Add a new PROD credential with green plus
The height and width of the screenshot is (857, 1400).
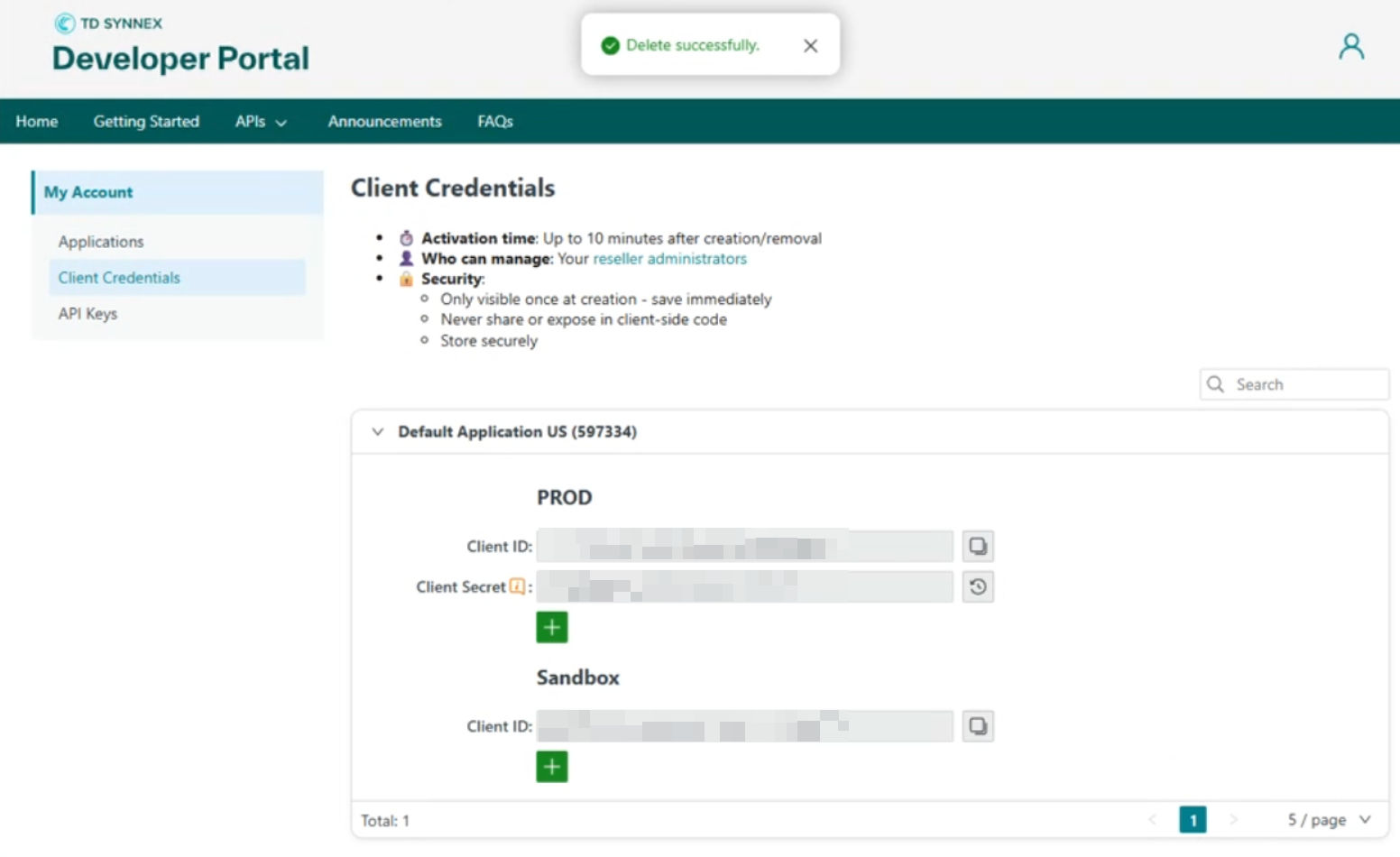coord(552,627)
